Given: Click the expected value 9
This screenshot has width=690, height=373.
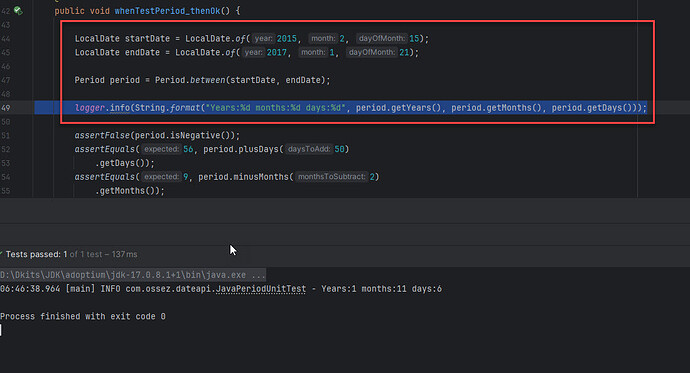Looking at the screenshot, I should click(x=186, y=177).
